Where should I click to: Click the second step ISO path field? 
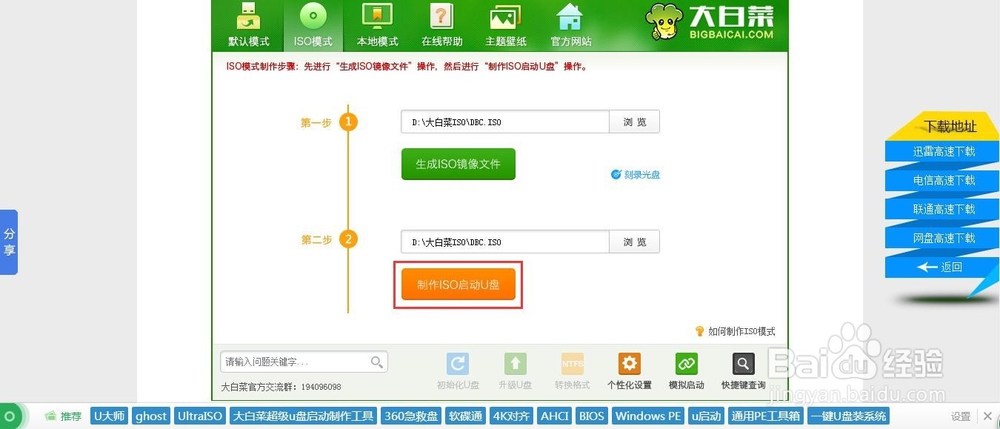(x=504, y=242)
